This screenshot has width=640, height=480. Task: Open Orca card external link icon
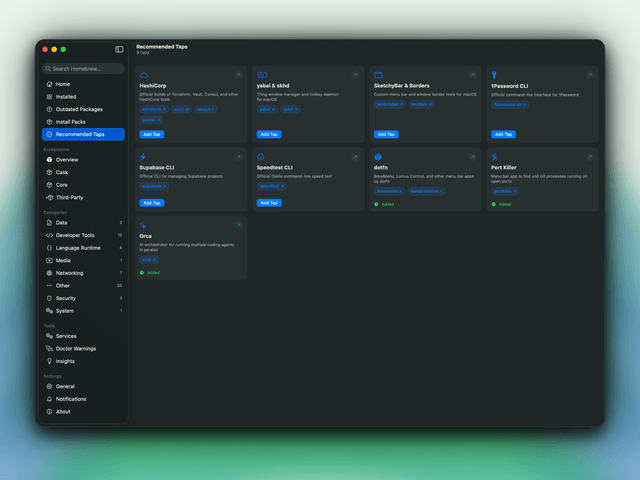238,225
